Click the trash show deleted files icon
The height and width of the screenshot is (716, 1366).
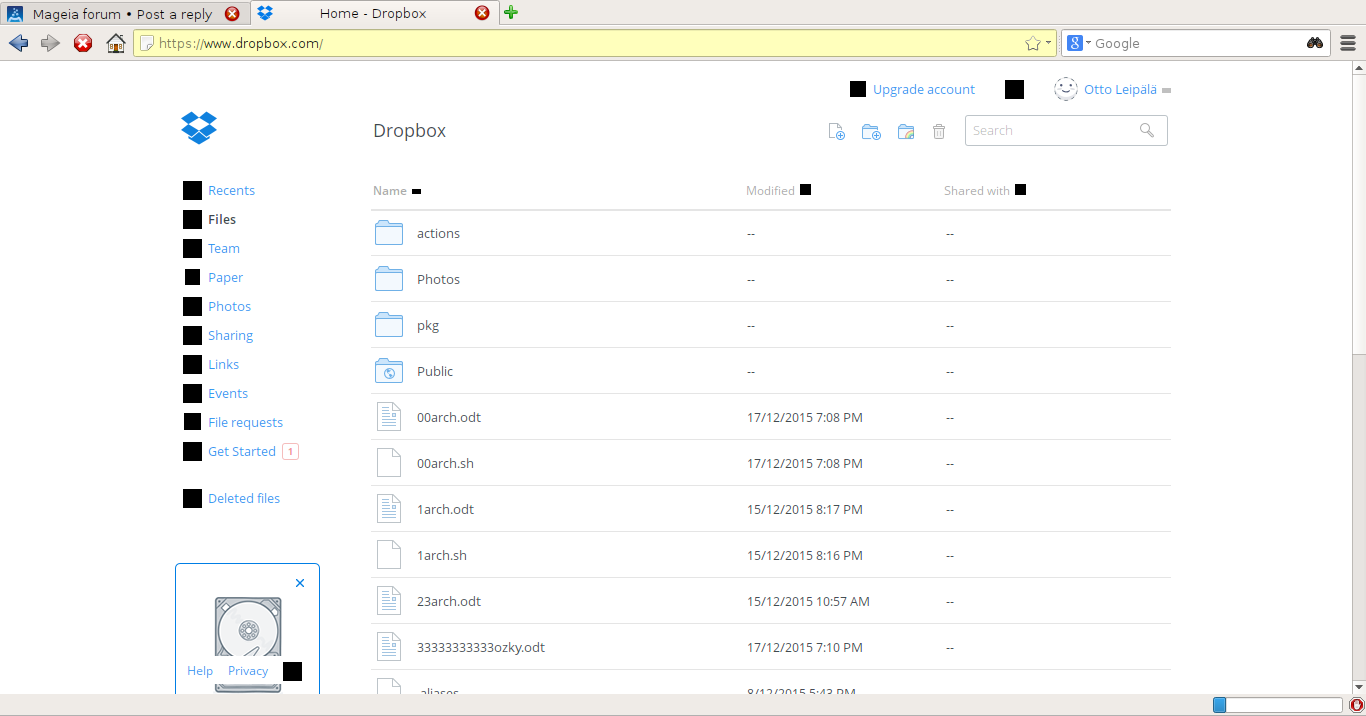[x=939, y=131]
